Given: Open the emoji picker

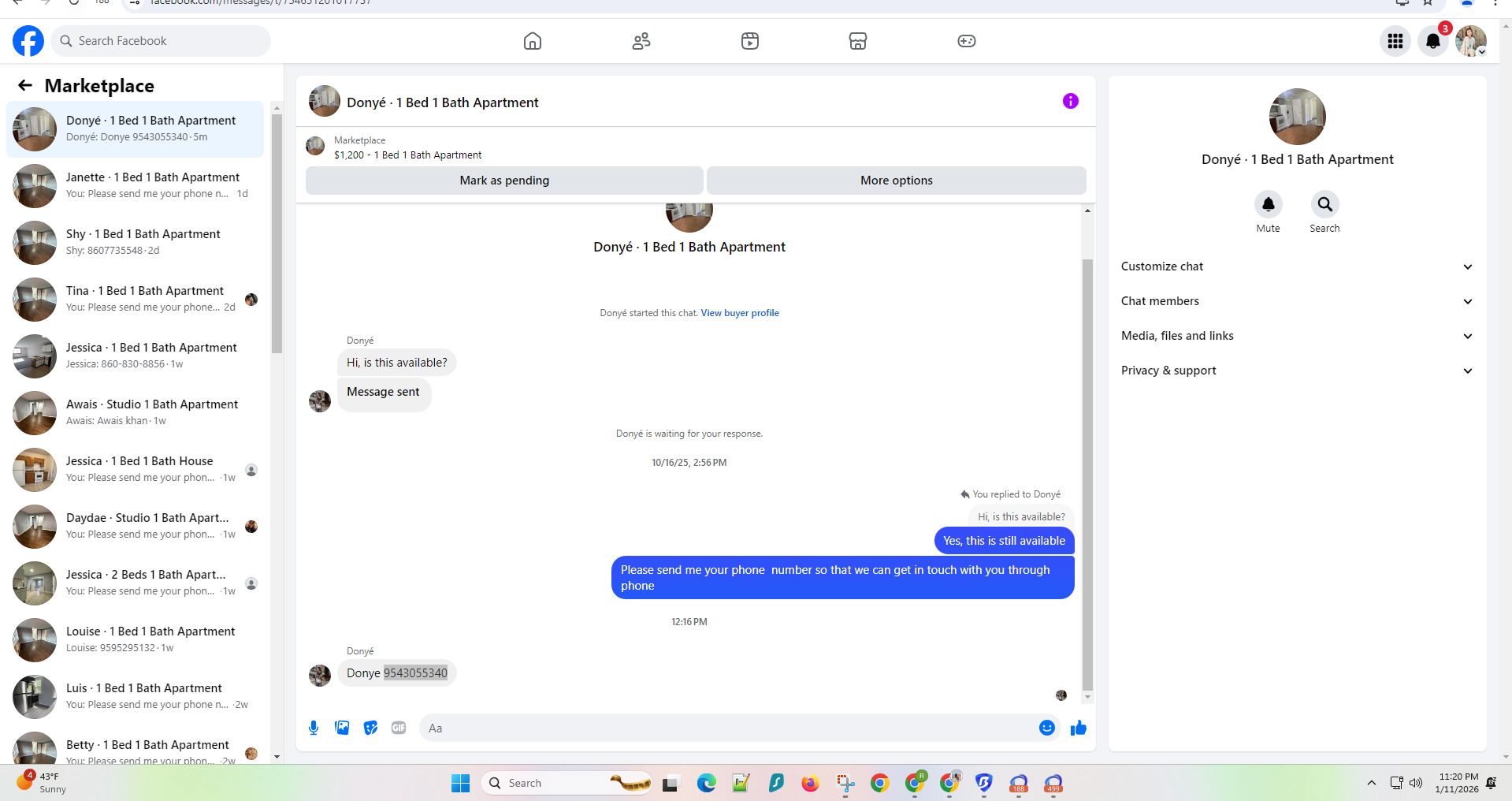Looking at the screenshot, I should tap(1047, 728).
